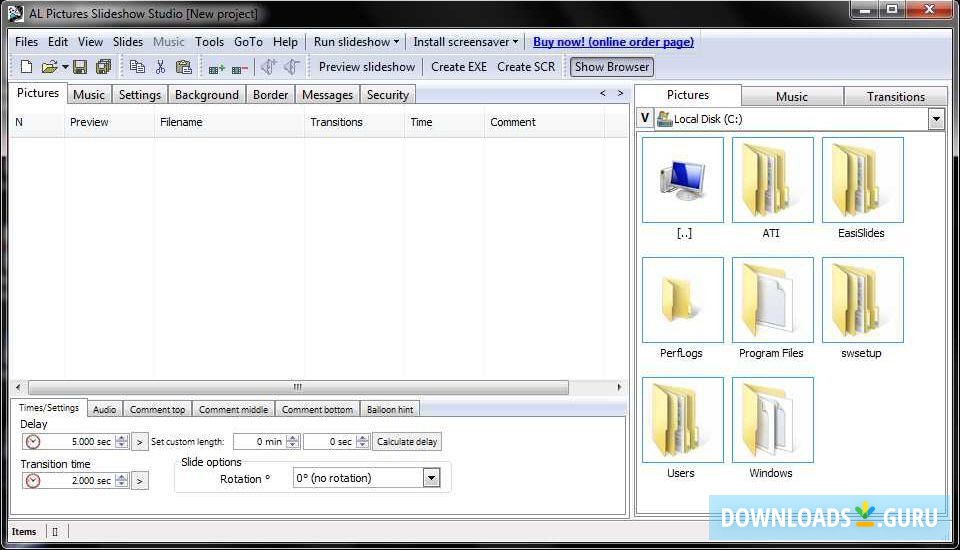Toggle the V button beside Local Disk

click(x=645, y=118)
